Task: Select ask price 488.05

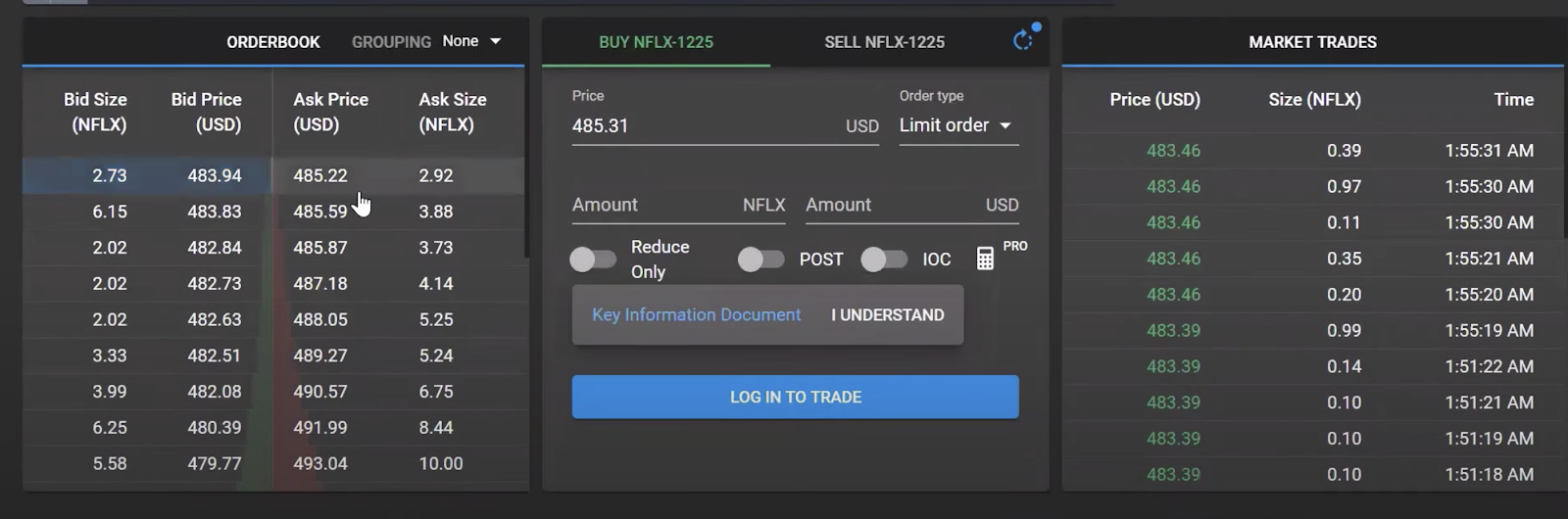Action: coord(319,319)
